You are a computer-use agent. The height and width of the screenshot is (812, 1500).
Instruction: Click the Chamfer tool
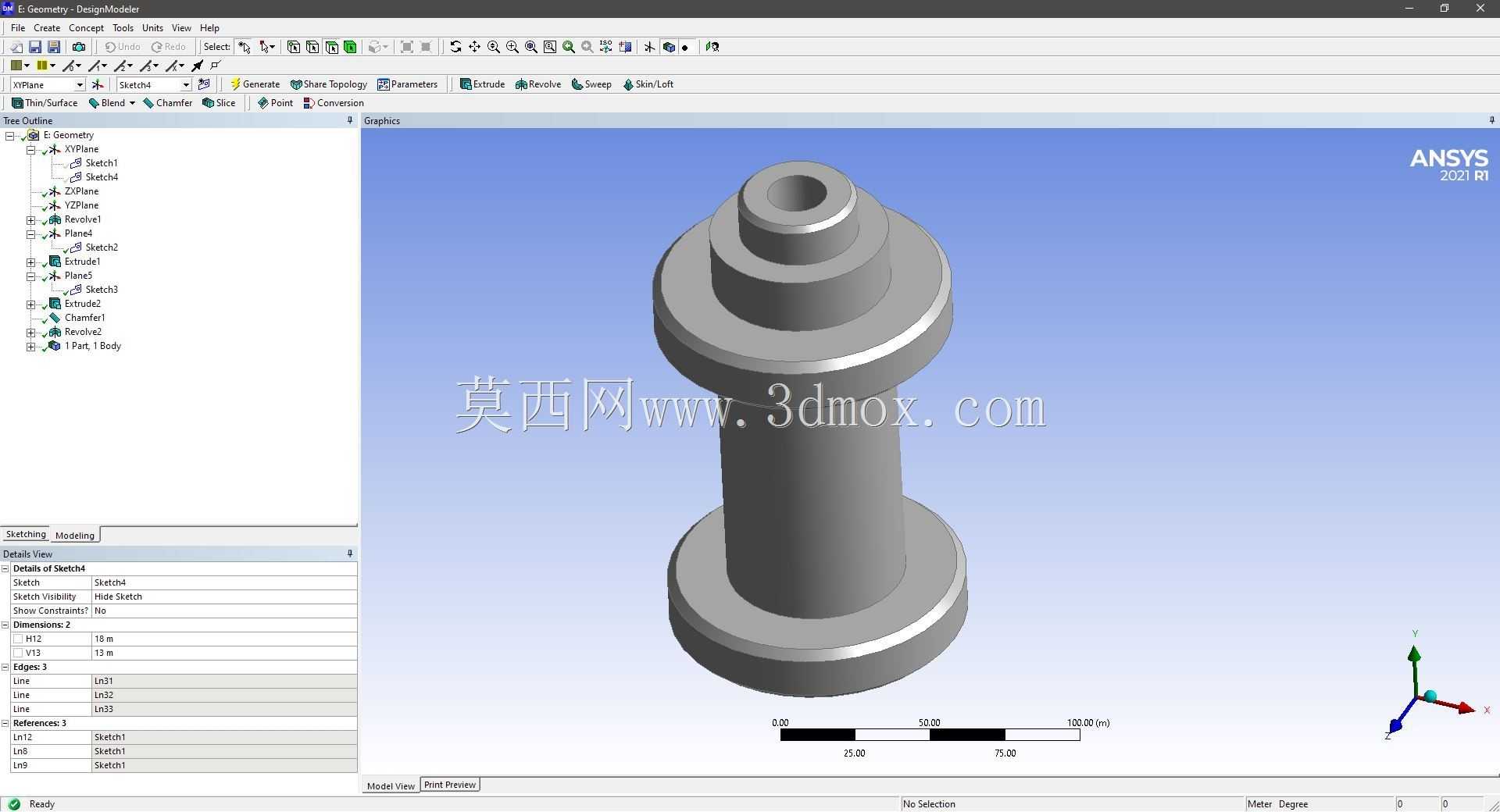(167, 103)
